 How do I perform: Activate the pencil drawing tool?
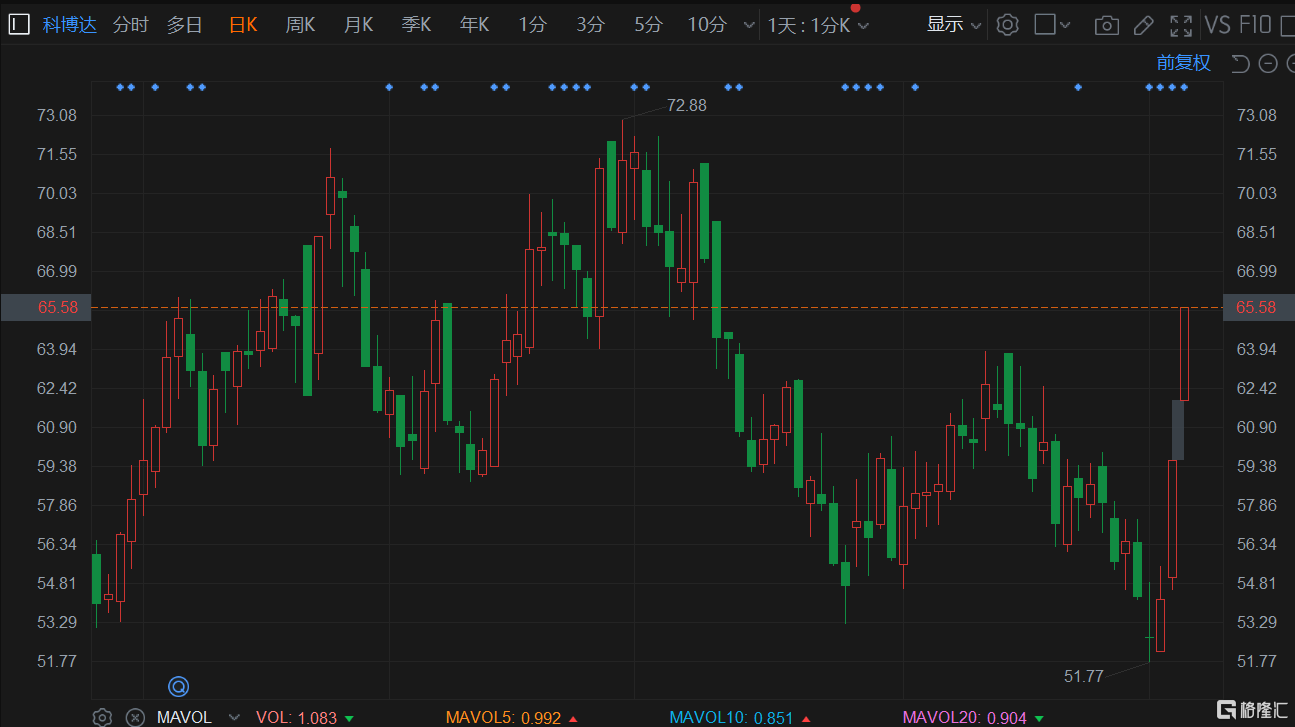(x=1144, y=25)
